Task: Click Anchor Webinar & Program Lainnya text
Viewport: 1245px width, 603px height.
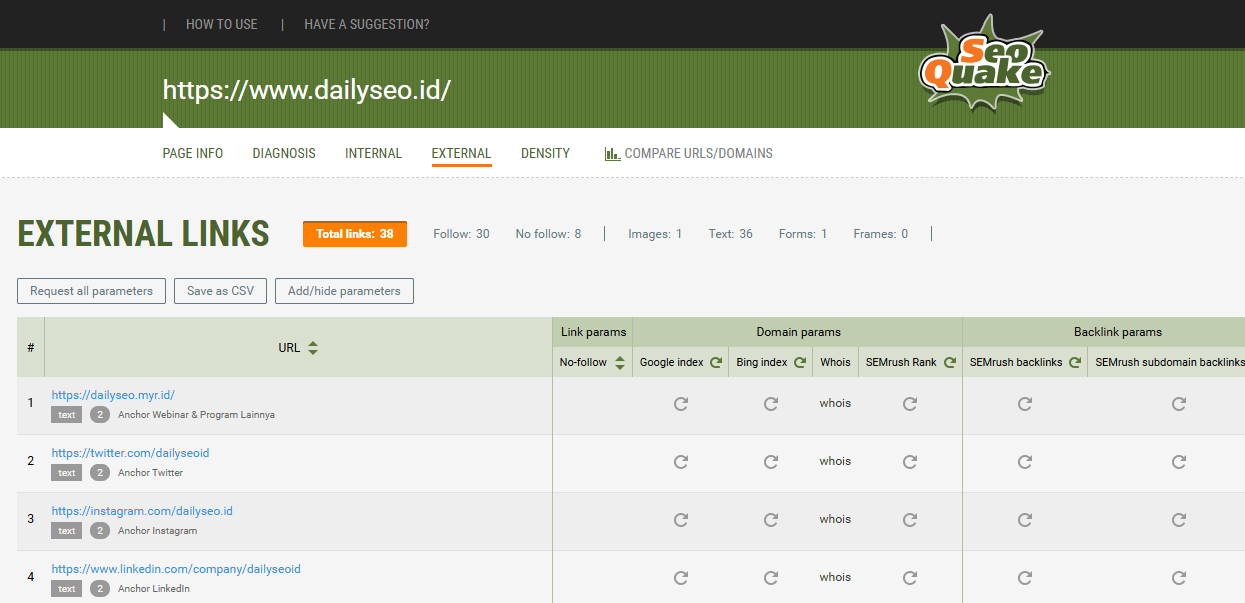Action: click(196, 414)
